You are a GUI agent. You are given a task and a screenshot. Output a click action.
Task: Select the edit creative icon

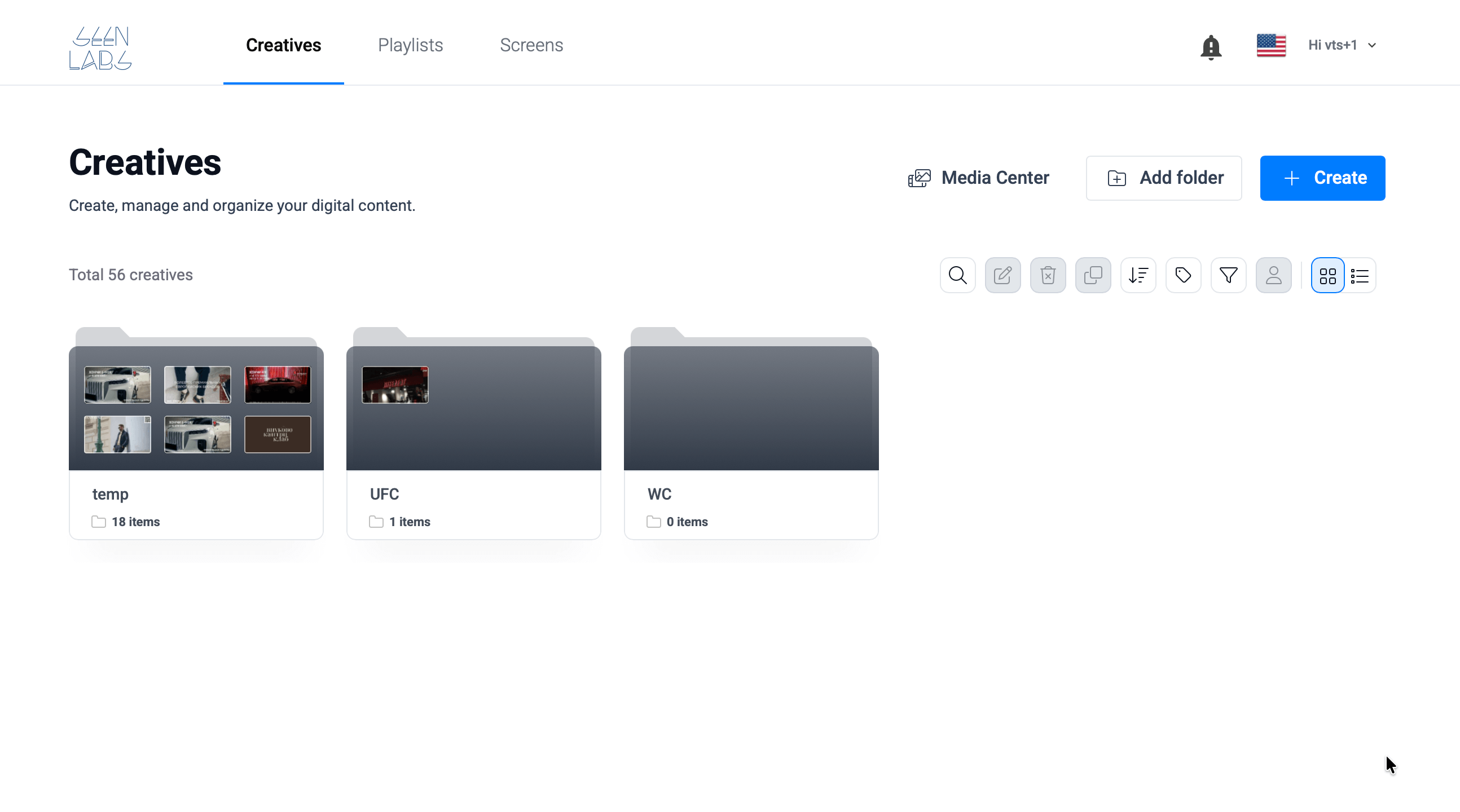pyautogui.click(x=1002, y=275)
